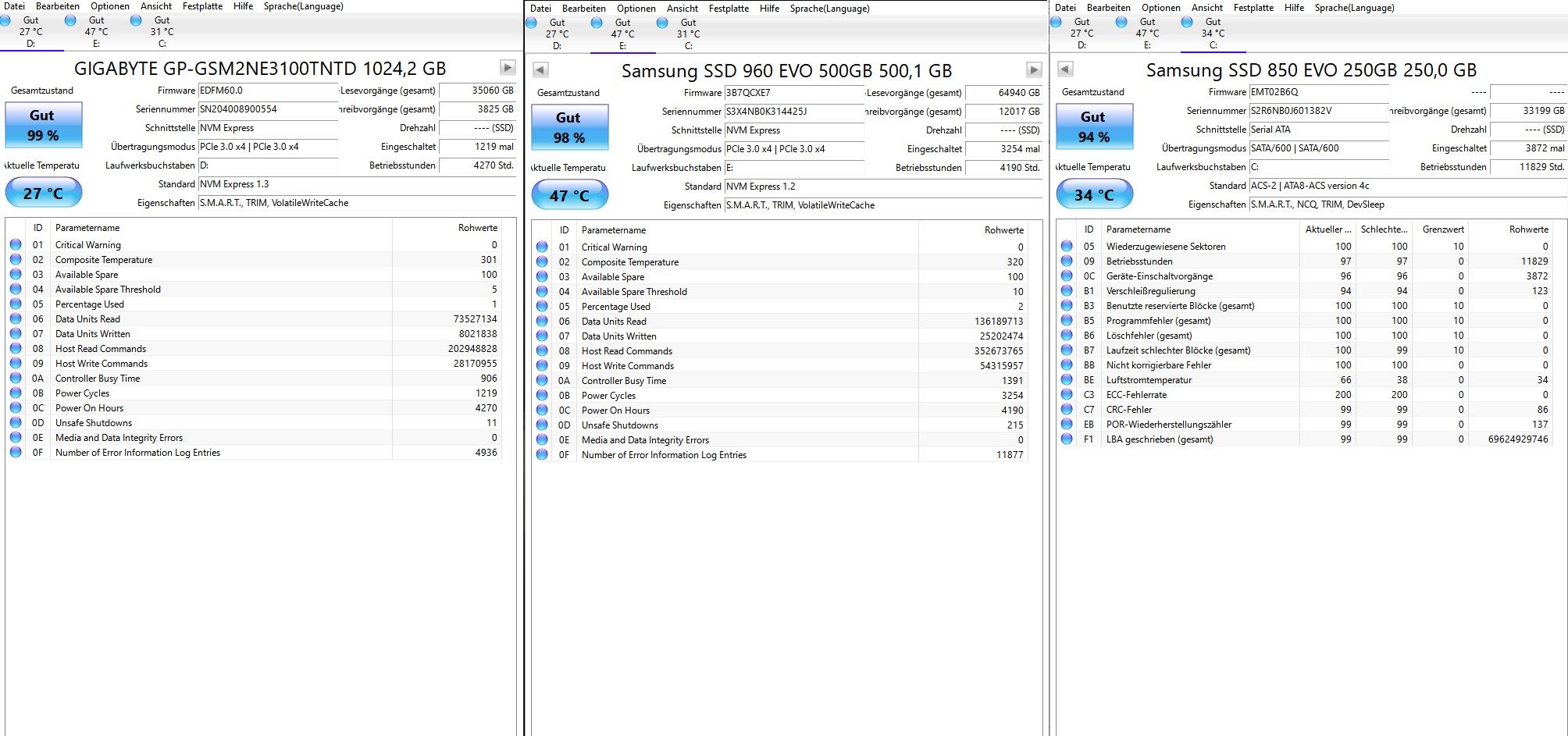Viewport: 1568px width, 736px height.
Task: Go to next disk in GIGABYTE window
Action: [508, 68]
